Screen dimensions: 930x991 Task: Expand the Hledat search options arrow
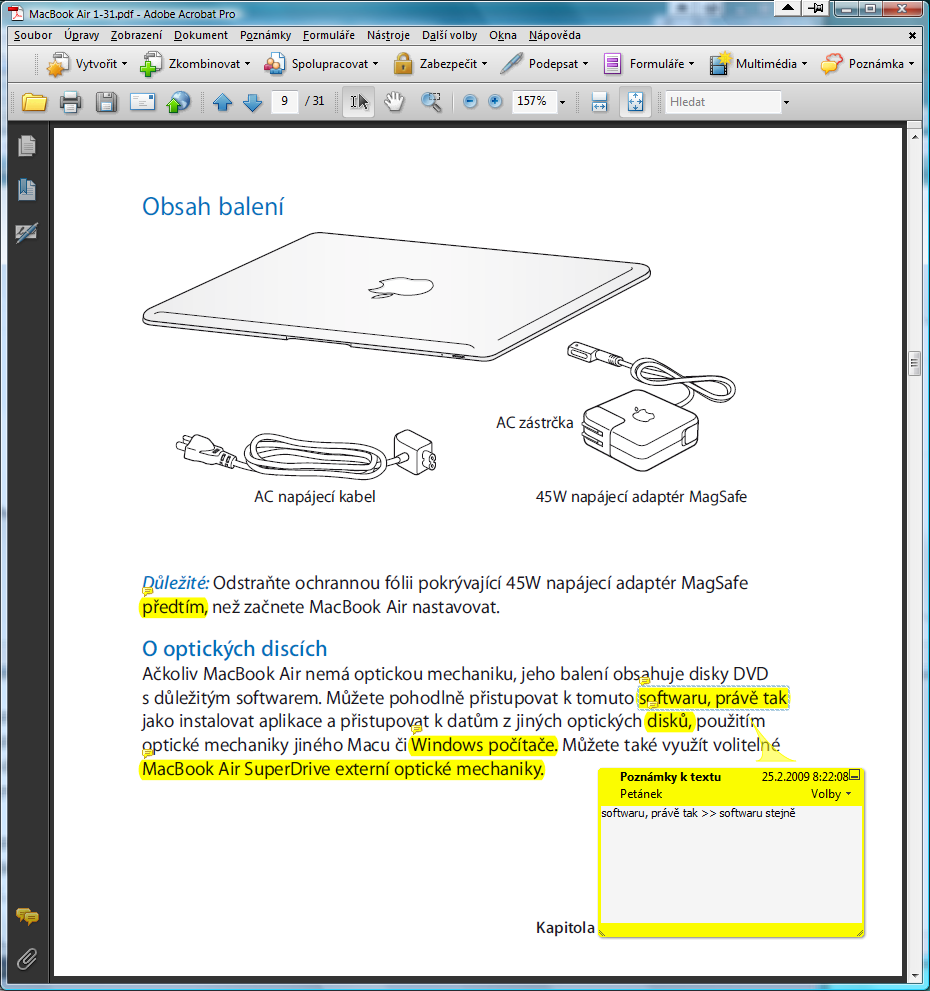coord(786,102)
